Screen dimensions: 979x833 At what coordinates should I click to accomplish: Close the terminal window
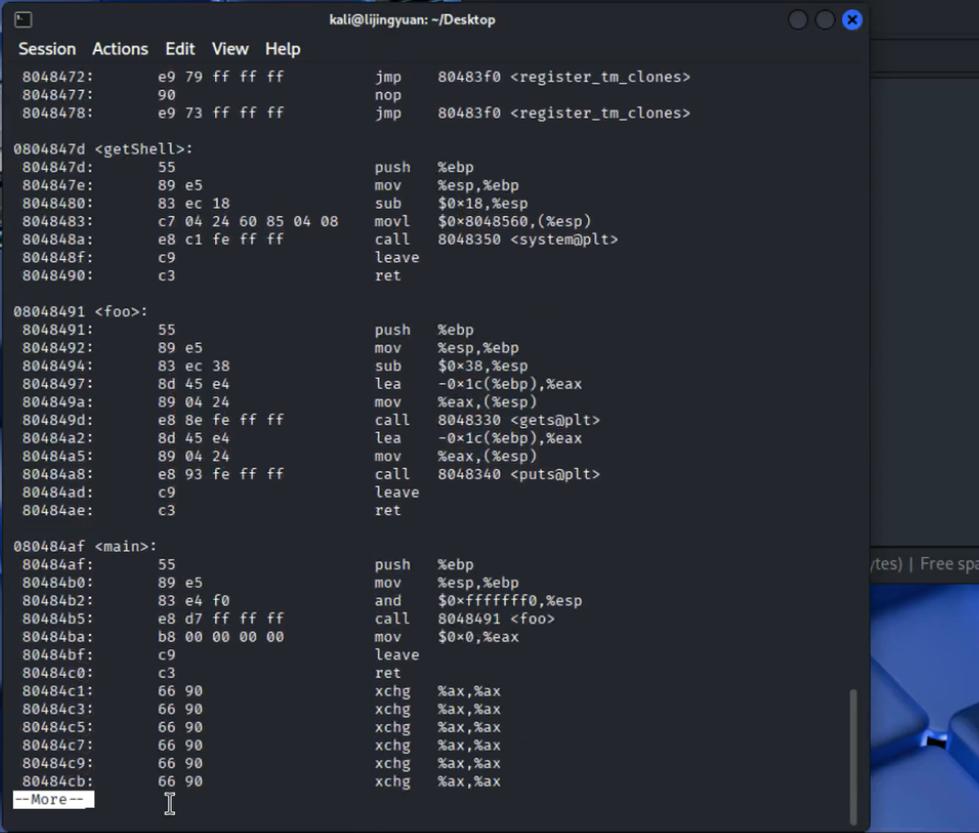pos(852,20)
